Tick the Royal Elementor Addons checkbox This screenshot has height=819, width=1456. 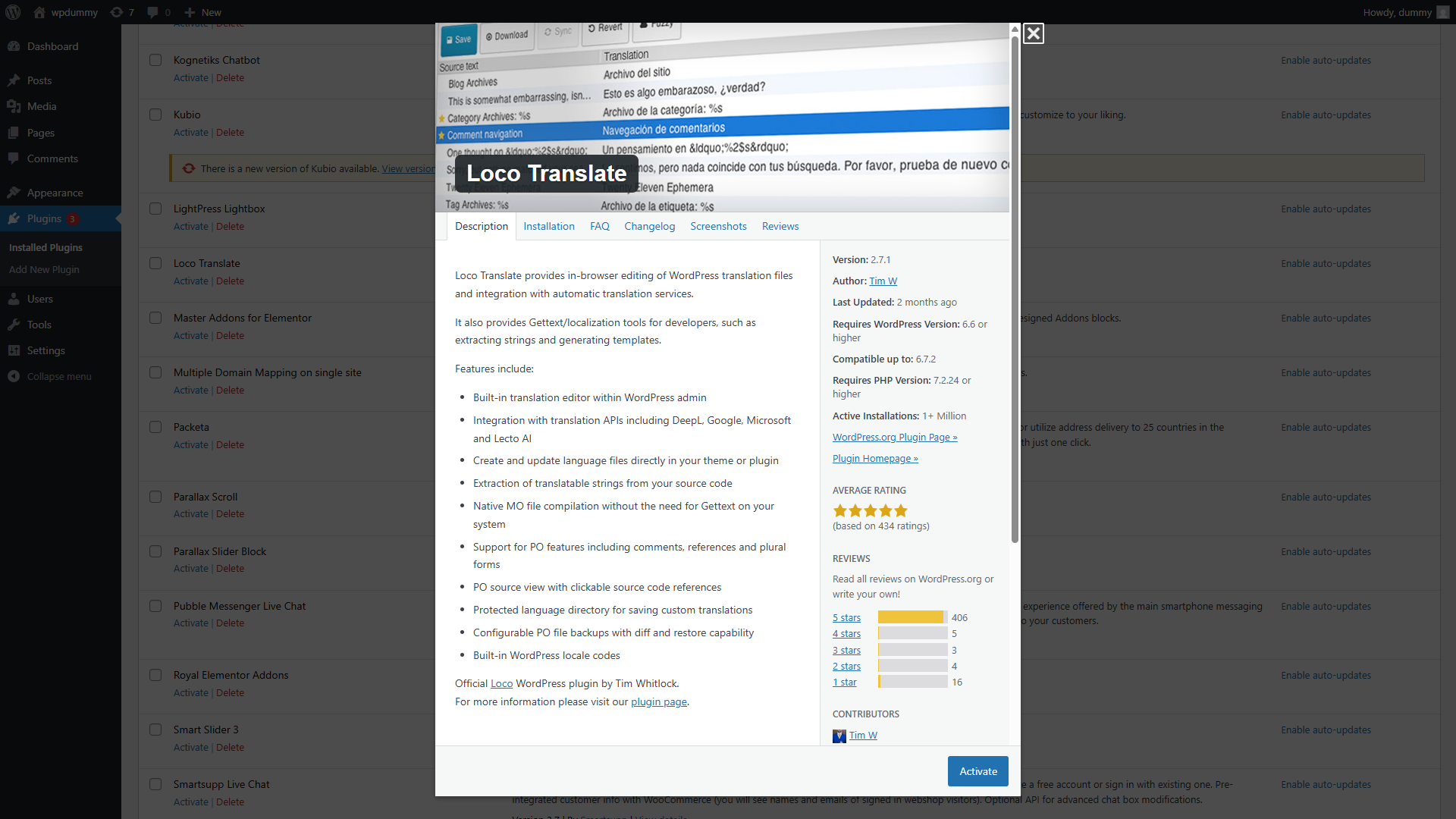click(x=155, y=675)
